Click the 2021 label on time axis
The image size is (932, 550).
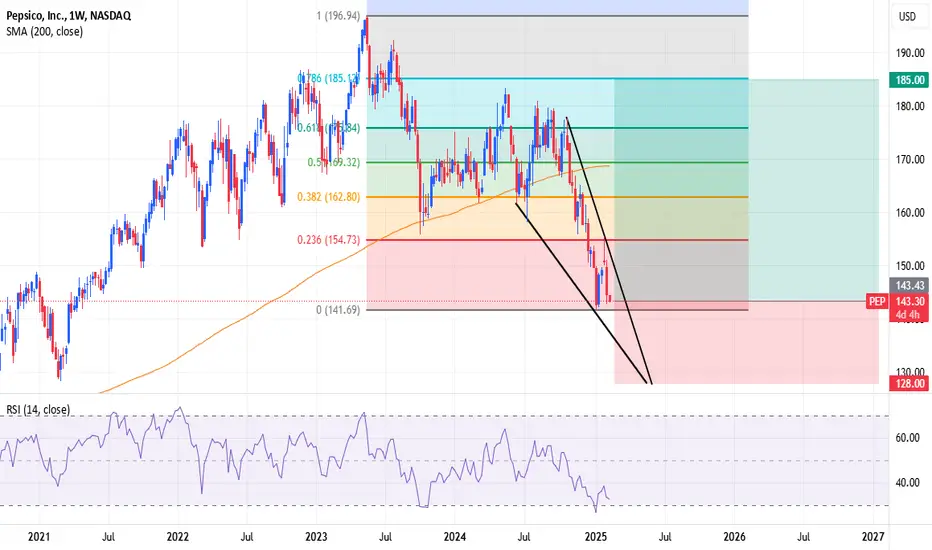(39, 537)
